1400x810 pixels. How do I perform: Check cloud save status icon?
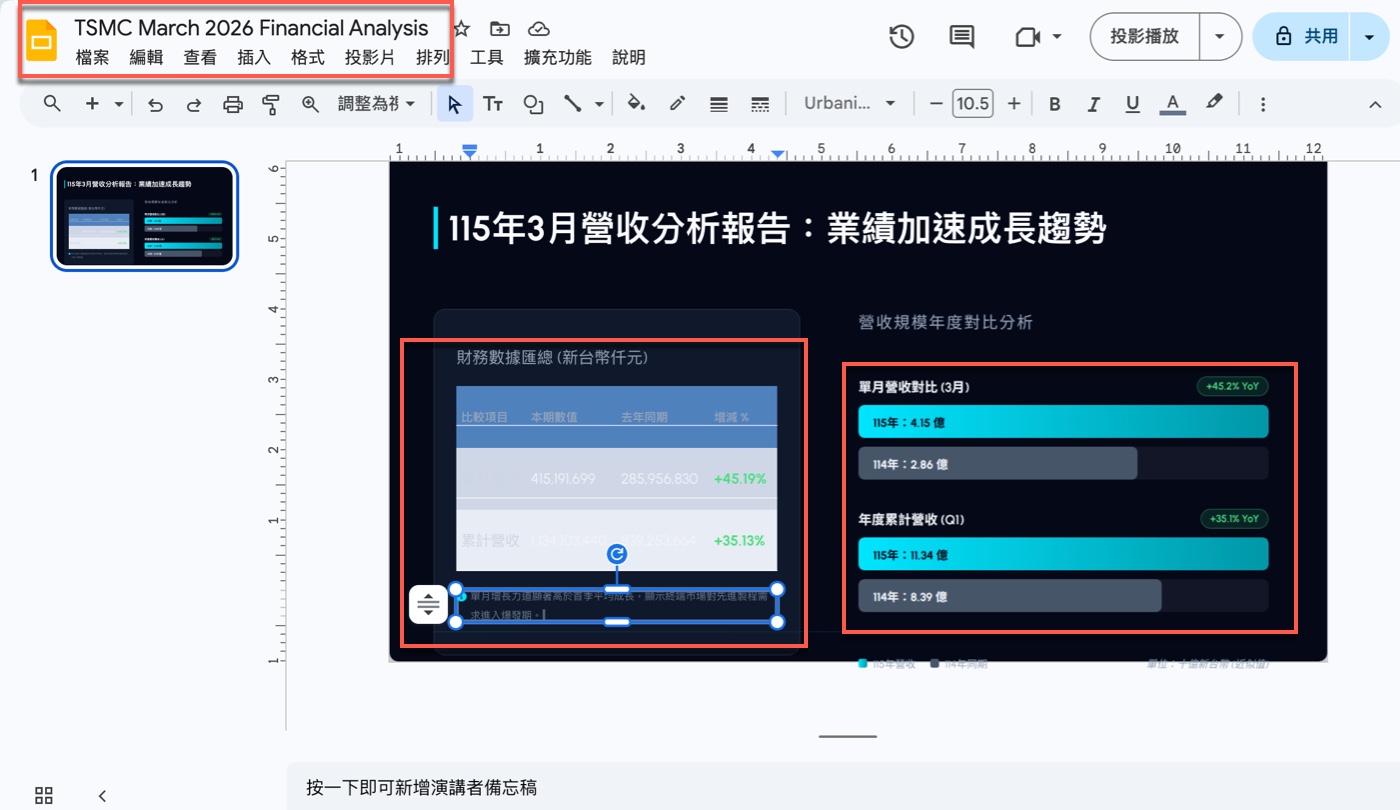(x=539, y=29)
